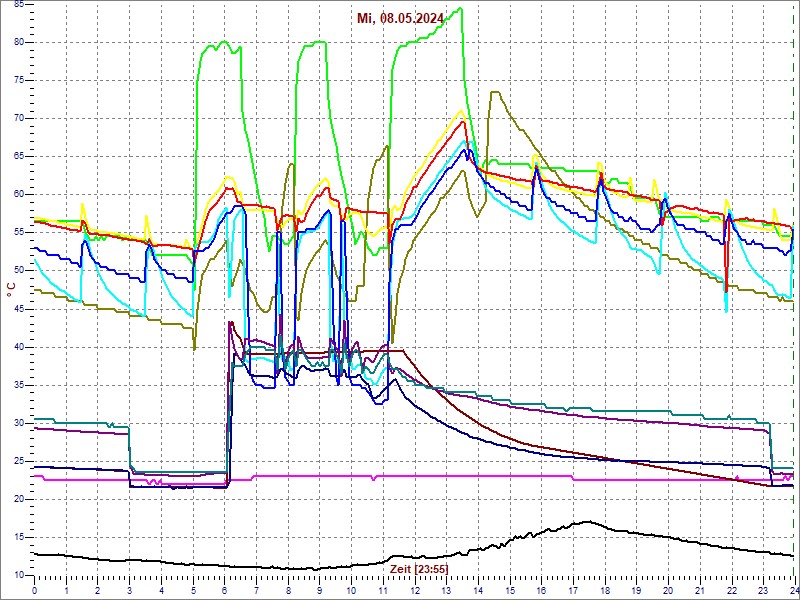Select hour '24' on the time axis
This screenshot has width=800, height=600.
(794, 590)
